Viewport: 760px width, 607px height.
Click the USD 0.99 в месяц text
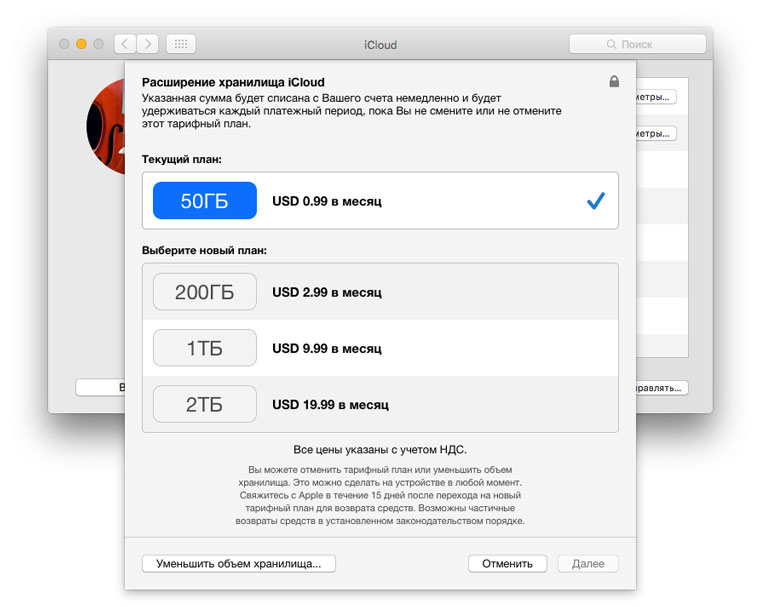tap(327, 201)
